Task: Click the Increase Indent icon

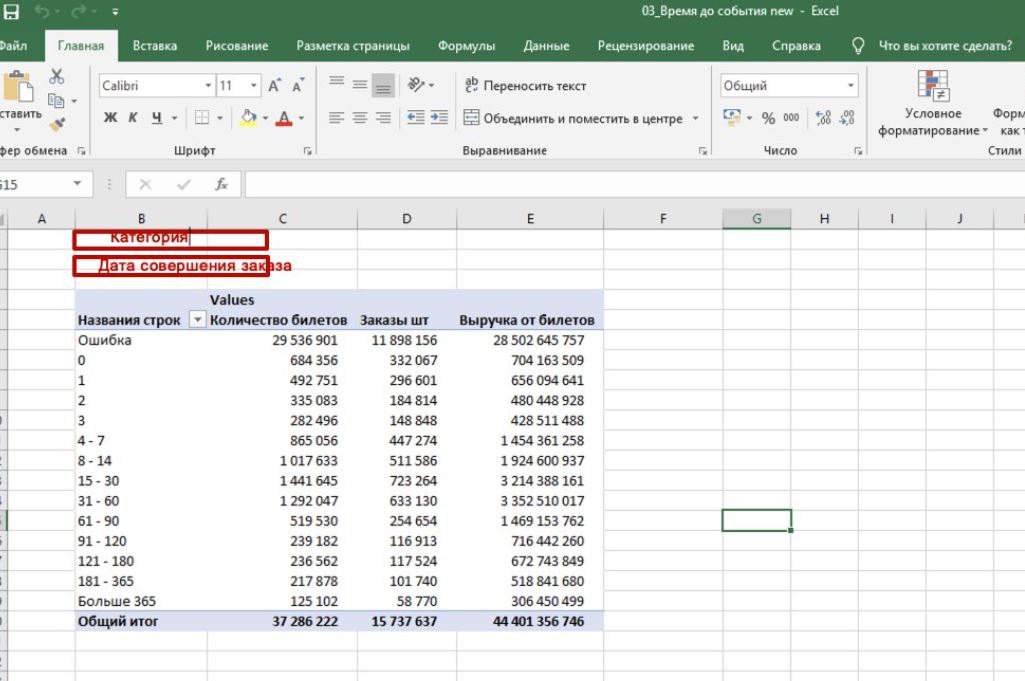Action: [439, 118]
